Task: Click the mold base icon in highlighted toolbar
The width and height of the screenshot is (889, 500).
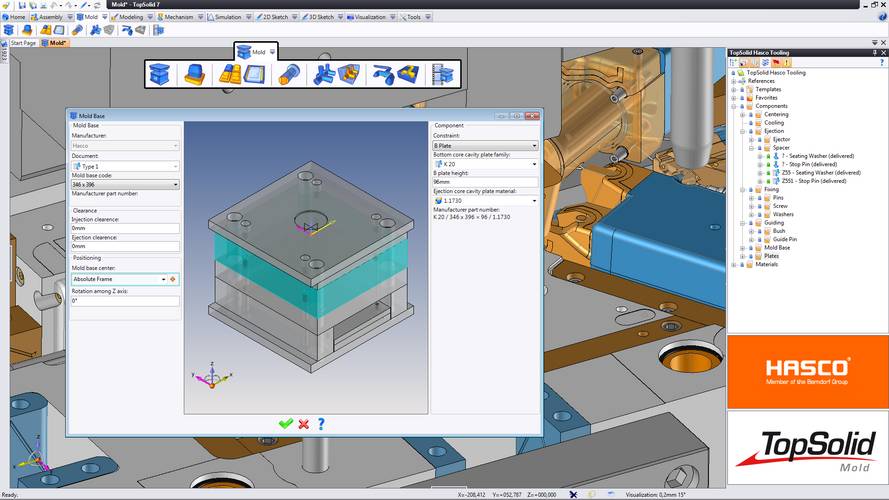Action: pos(160,74)
